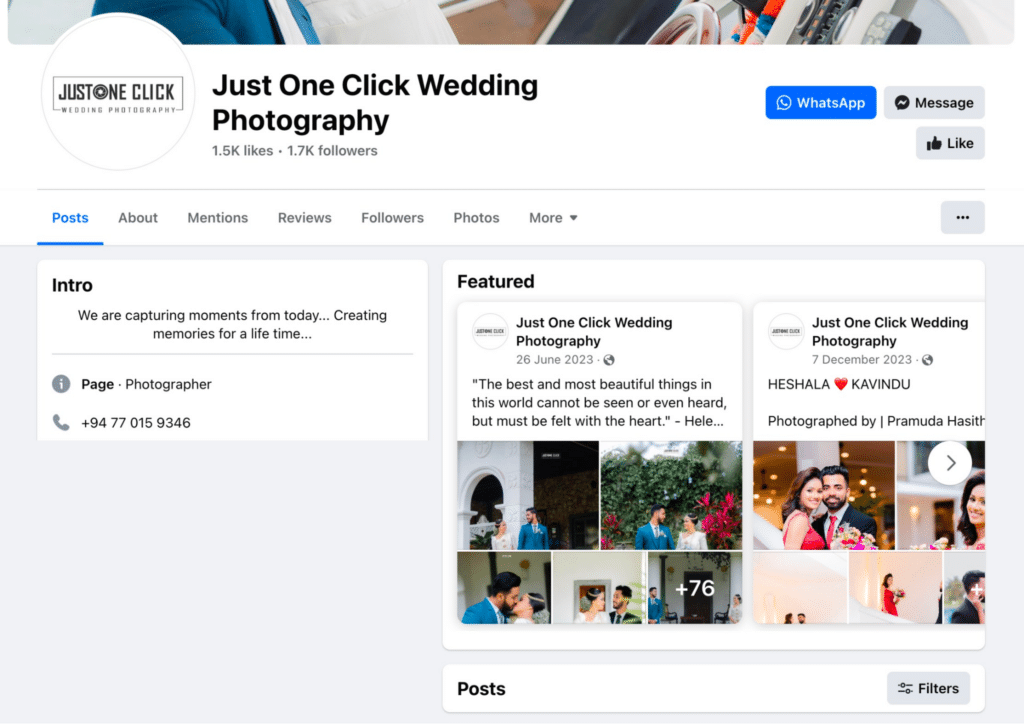Click the HESHALA KAVINDU post caption
The image size is (1024, 724).
[839, 385]
